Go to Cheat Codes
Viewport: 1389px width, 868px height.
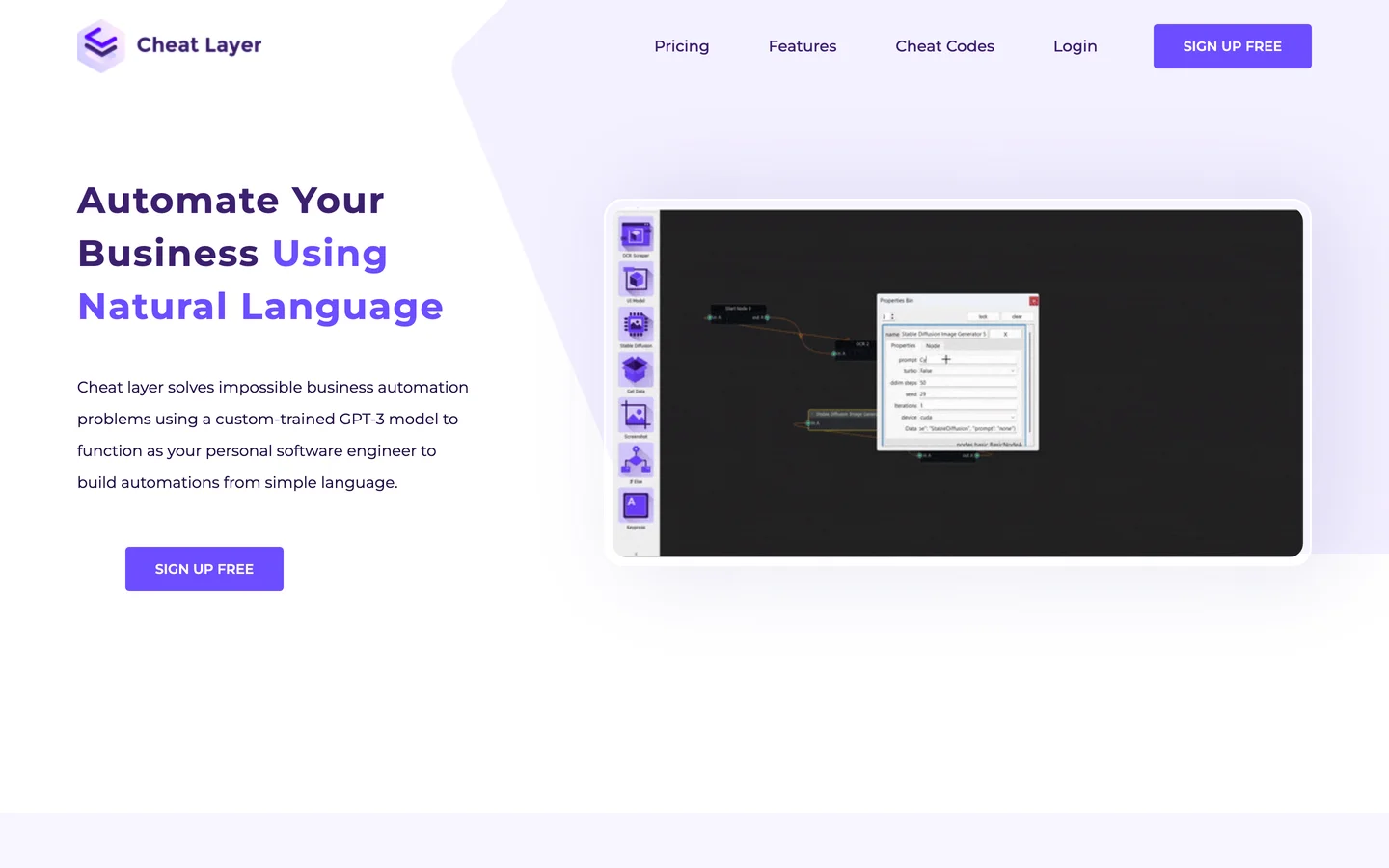coord(945,46)
